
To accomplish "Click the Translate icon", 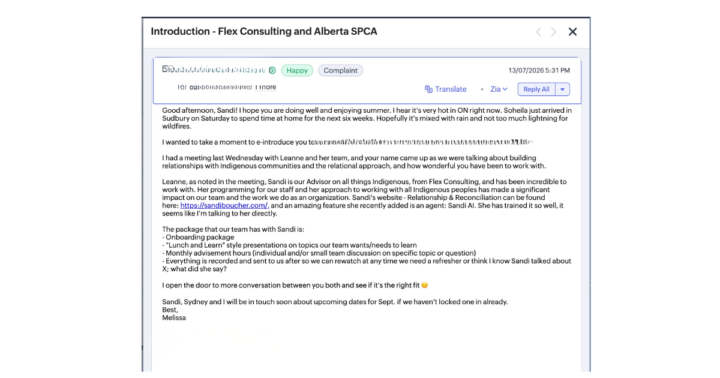I will [x=428, y=89].
